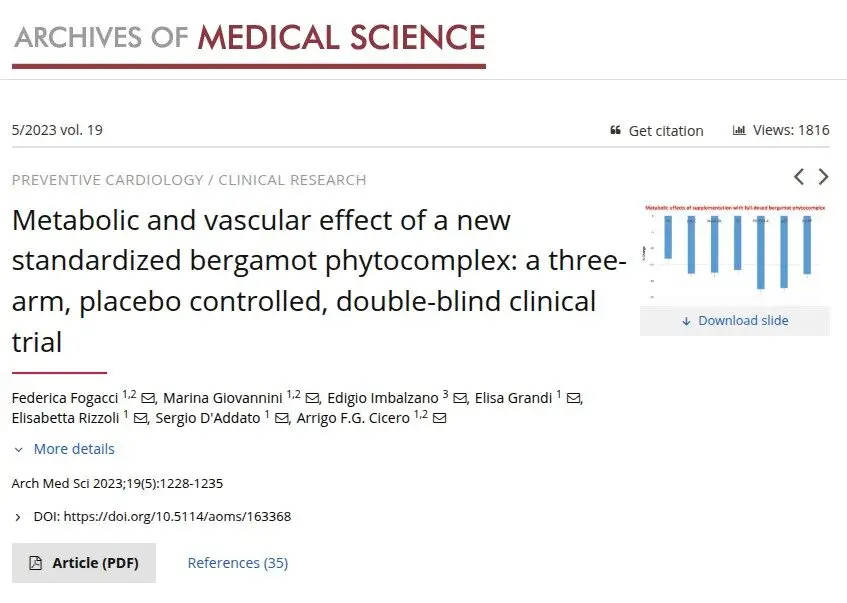This screenshot has width=847, height=603.
Task: Expand the DOI disclosure arrow
Action: 18,517
